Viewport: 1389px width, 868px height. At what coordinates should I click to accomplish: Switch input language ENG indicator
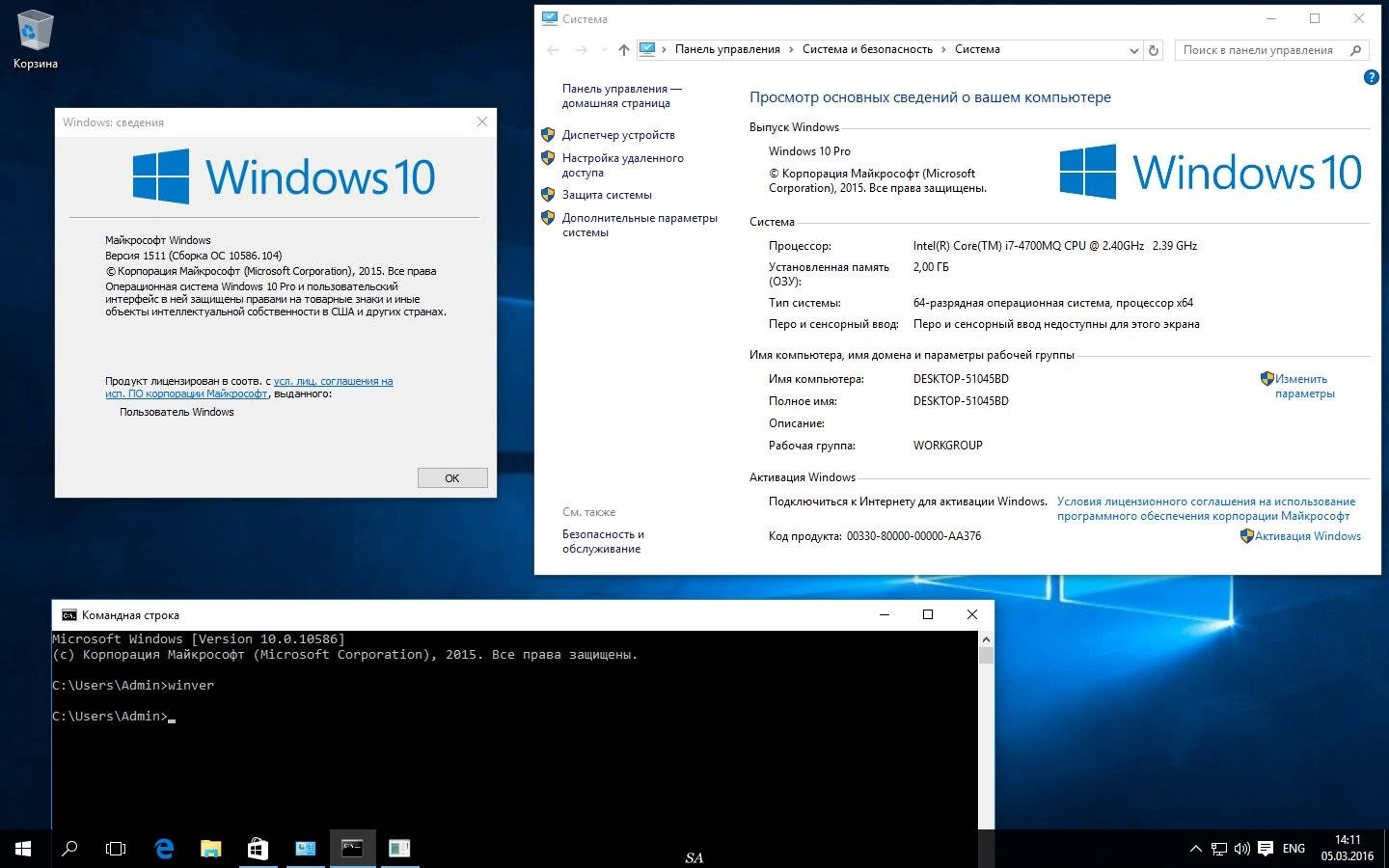1294,849
